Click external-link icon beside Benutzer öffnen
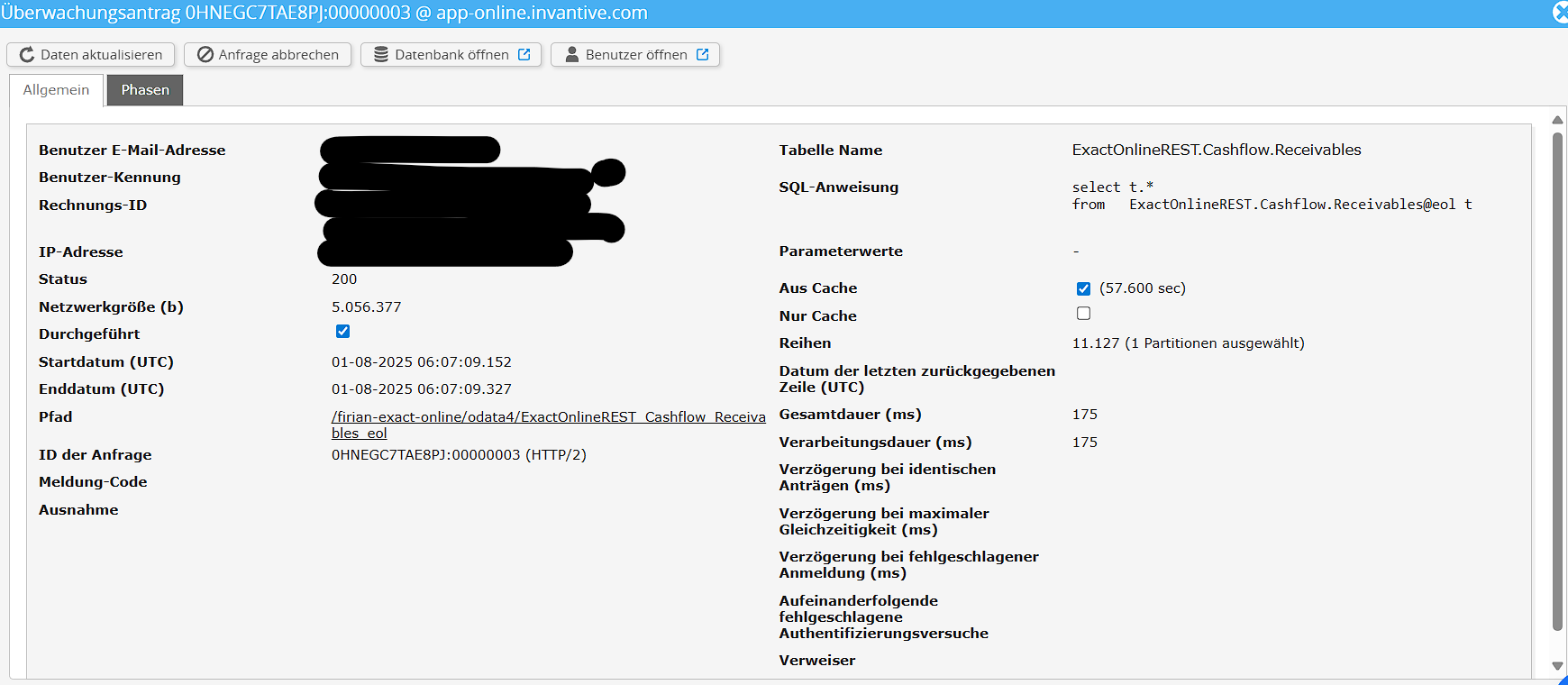This screenshot has height=685, width=1568. (x=703, y=55)
